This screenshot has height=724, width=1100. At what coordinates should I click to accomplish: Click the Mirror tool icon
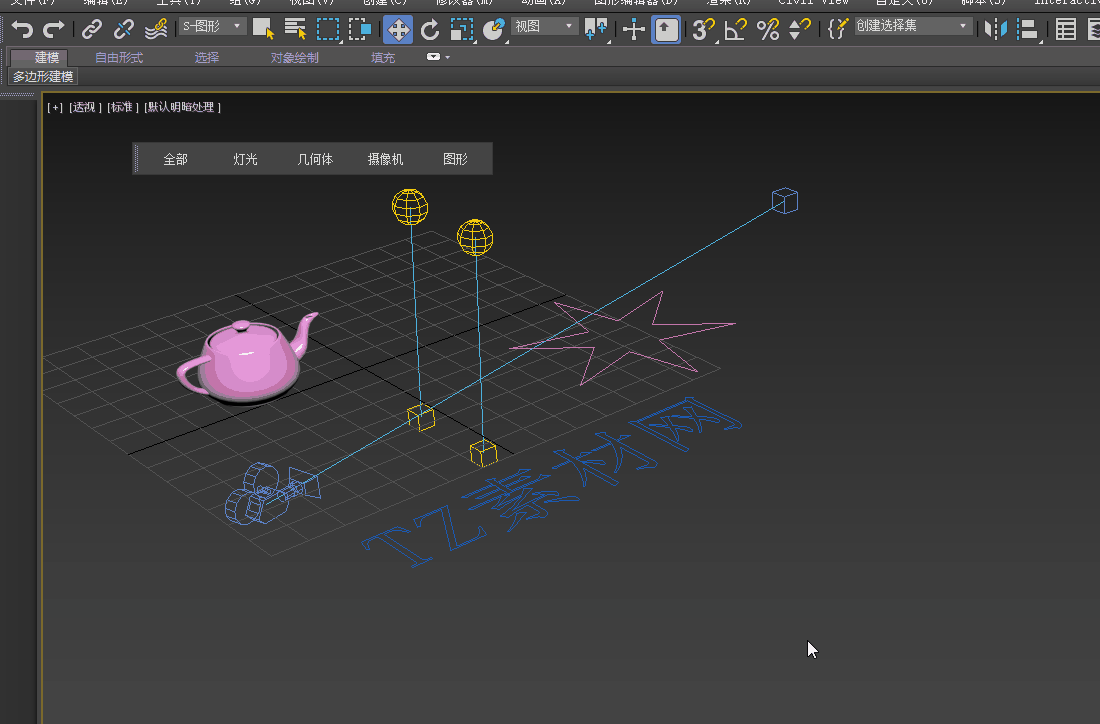coord(995,29)
